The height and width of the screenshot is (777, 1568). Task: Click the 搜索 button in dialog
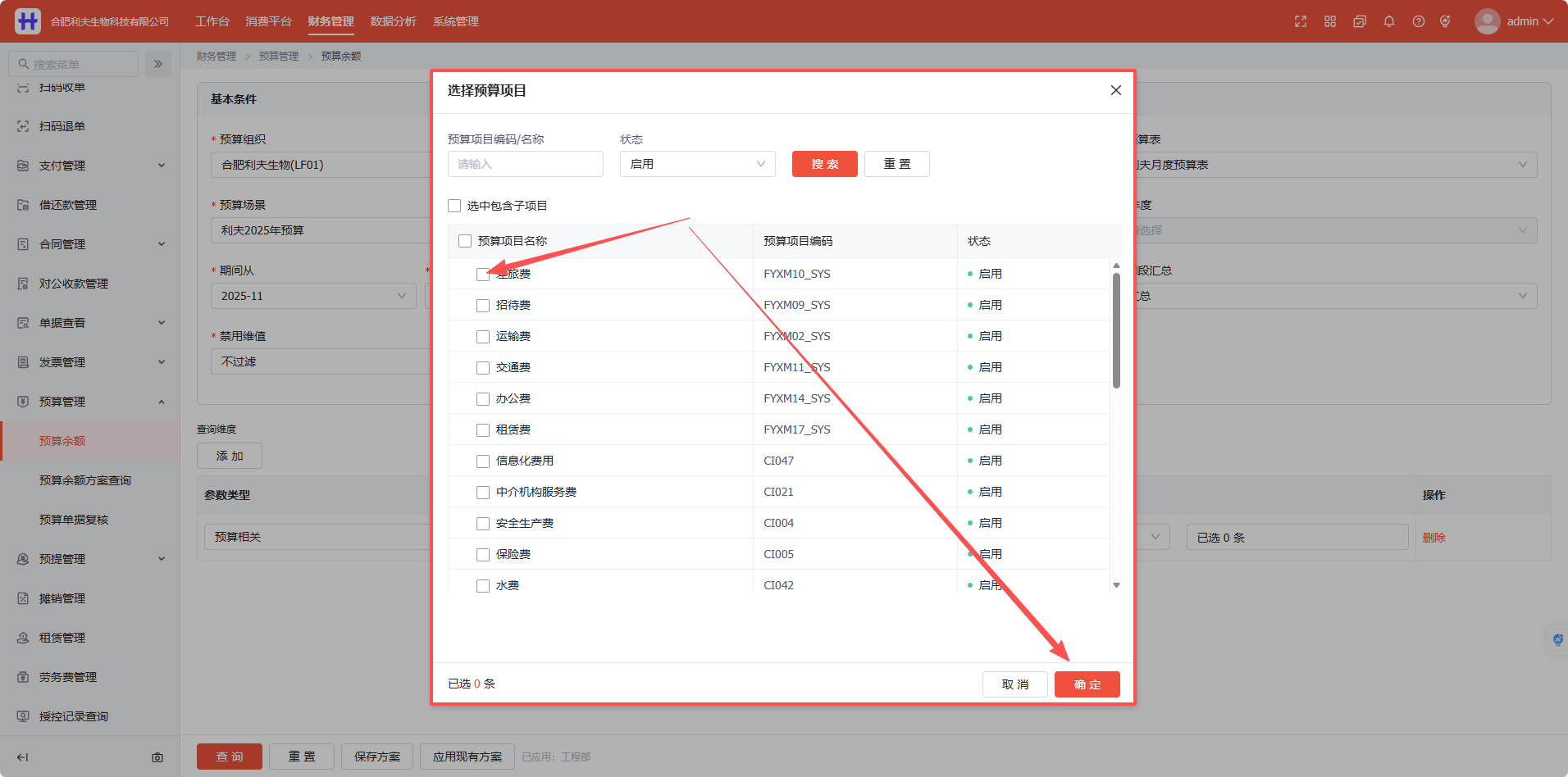pos(825,164)
